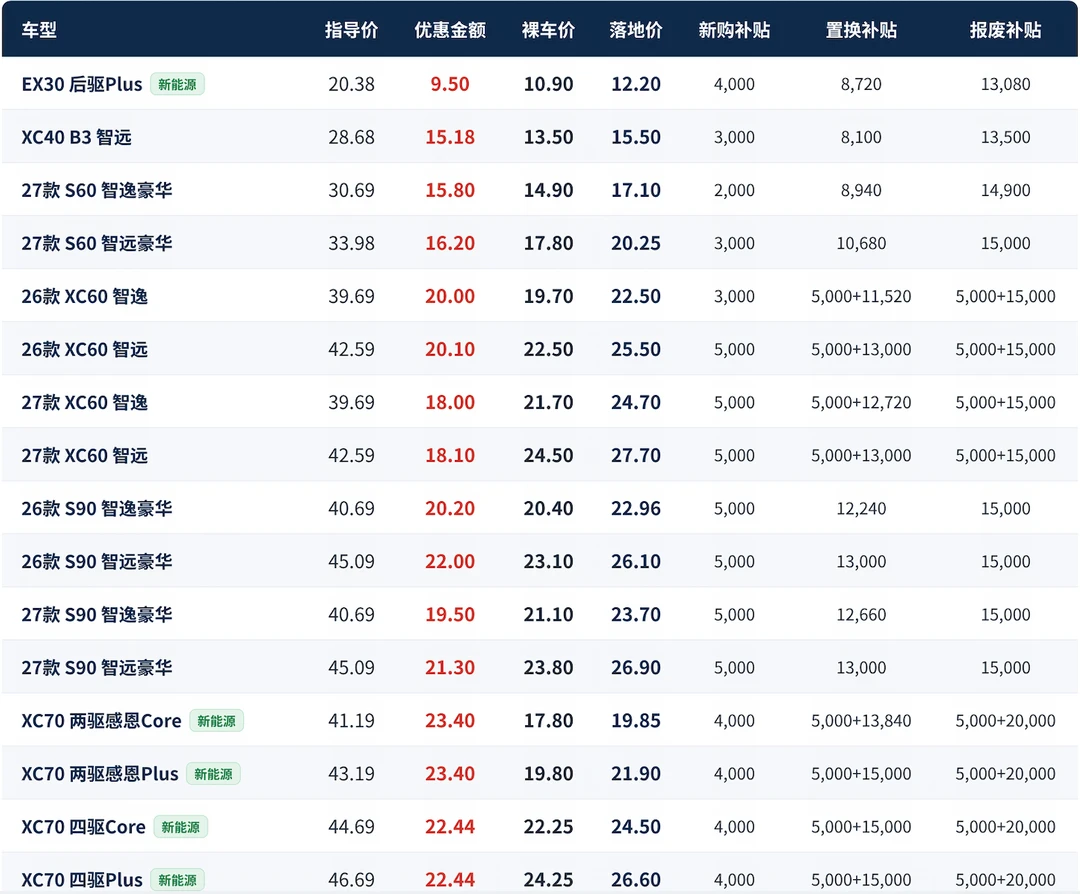The width and height of the screenshot is (1080, 894).
Task: Click the 新能源 badge beside XC70 两驱感恩Core
Action: 216,721
